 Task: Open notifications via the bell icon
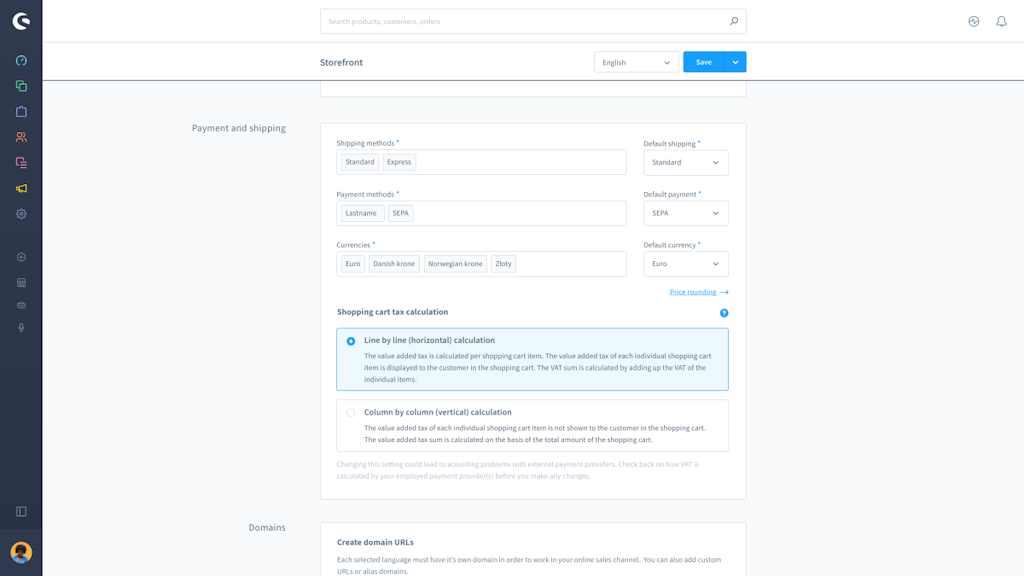[1001, 20]
